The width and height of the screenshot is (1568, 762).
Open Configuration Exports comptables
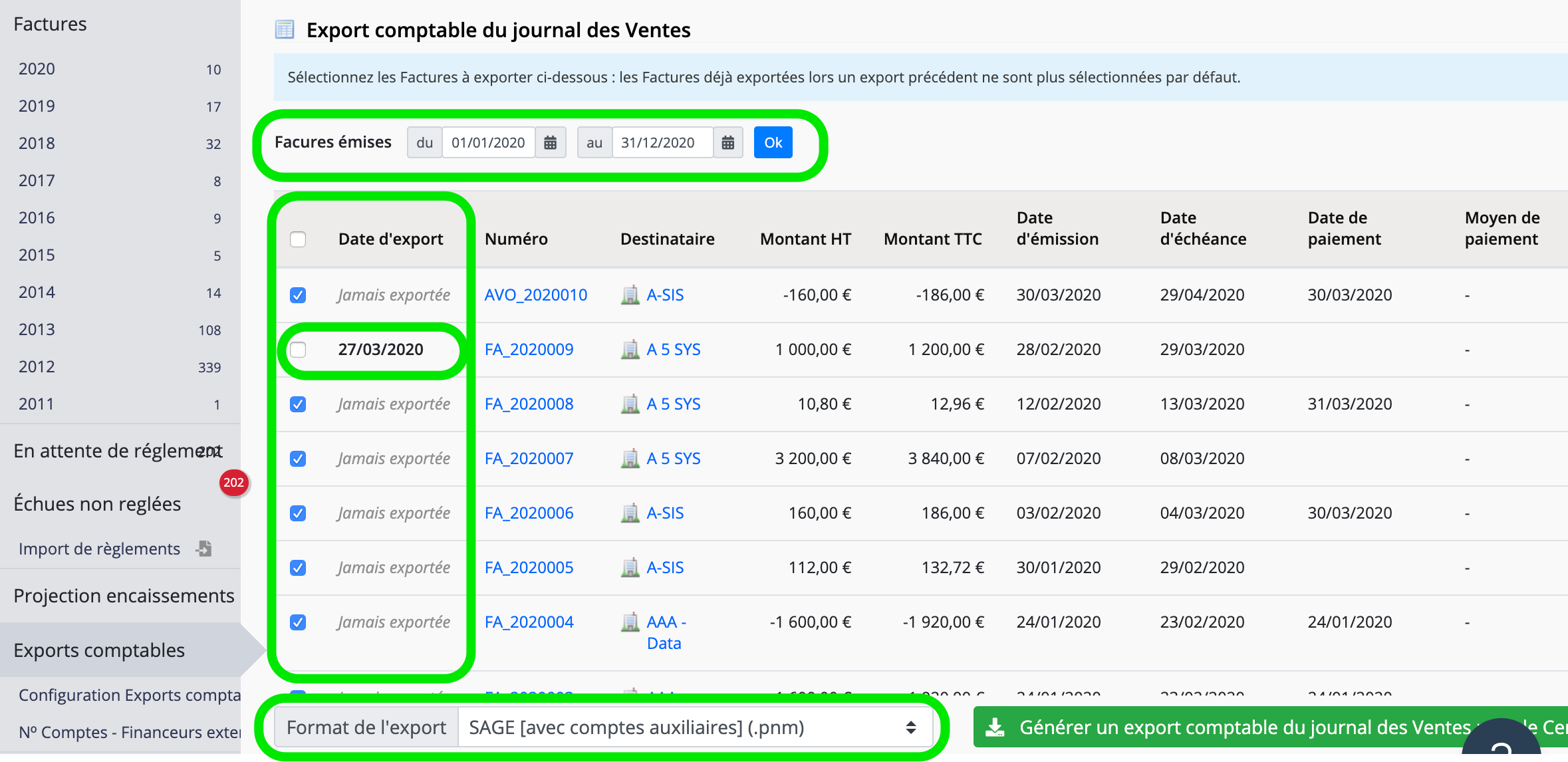click(x=128, y=694)
